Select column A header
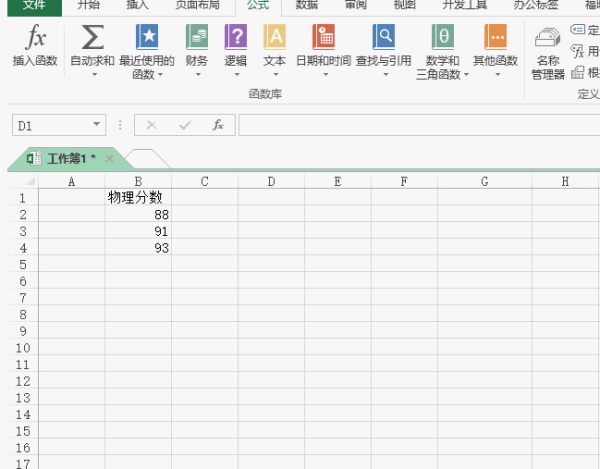This screenshot has height=469, width=600. click(72, 181)
